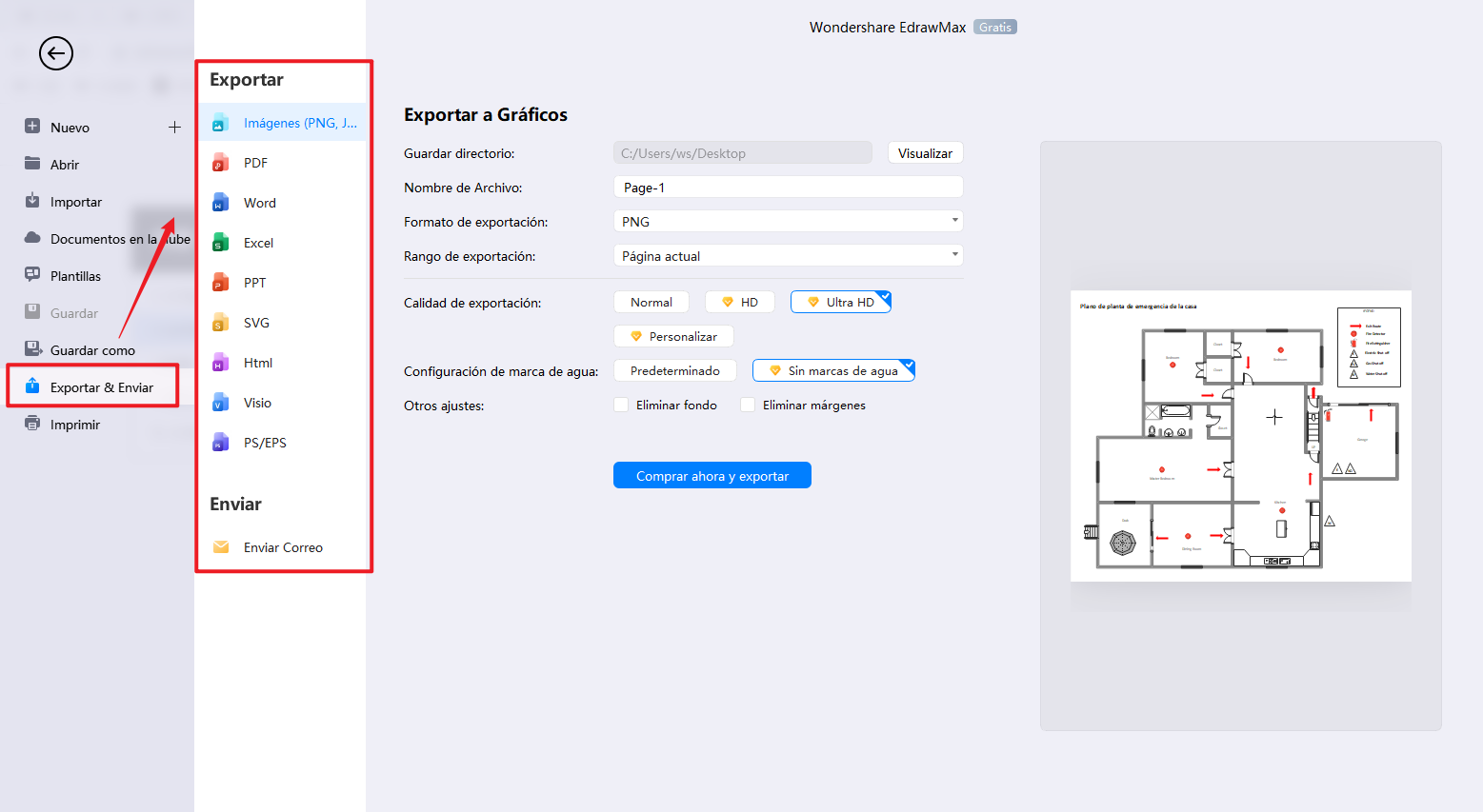Screen dimensions: 1483x812
Task: Click the back arrow icon
Action: 56,53
